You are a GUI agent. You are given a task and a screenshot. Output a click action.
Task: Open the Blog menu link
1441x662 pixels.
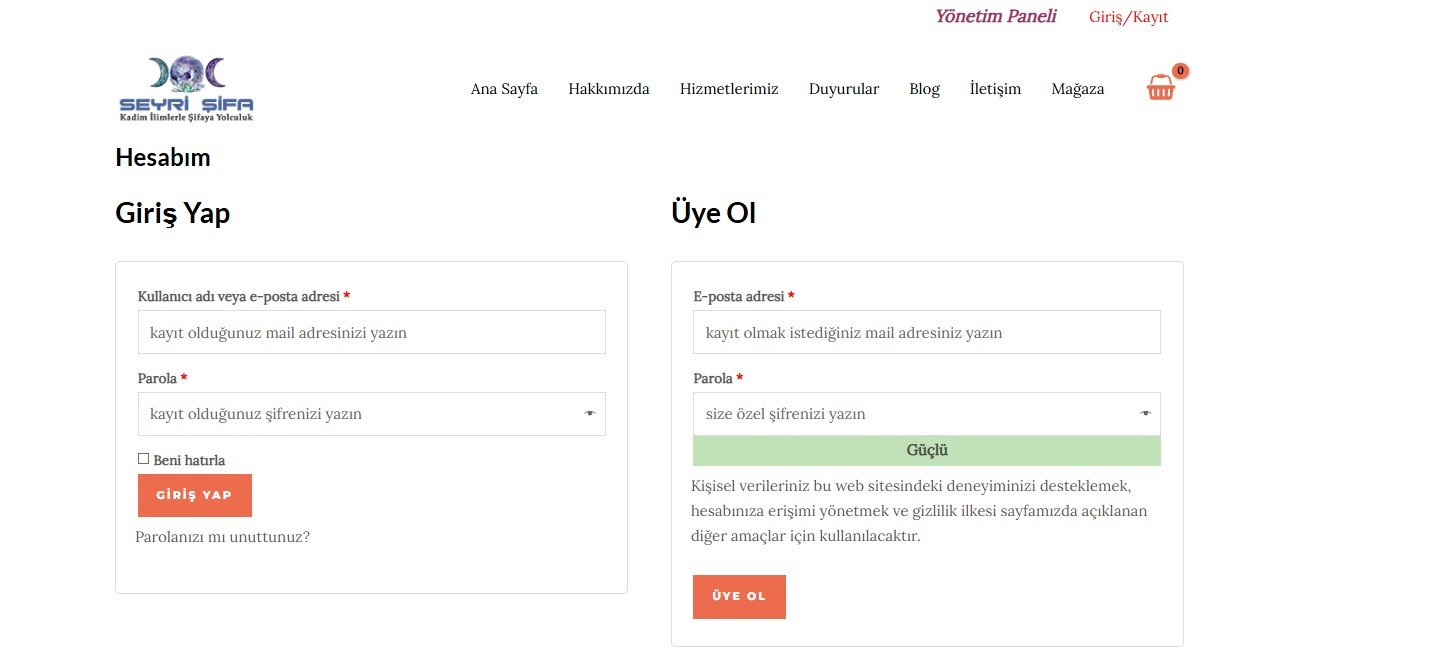point(924,89)
